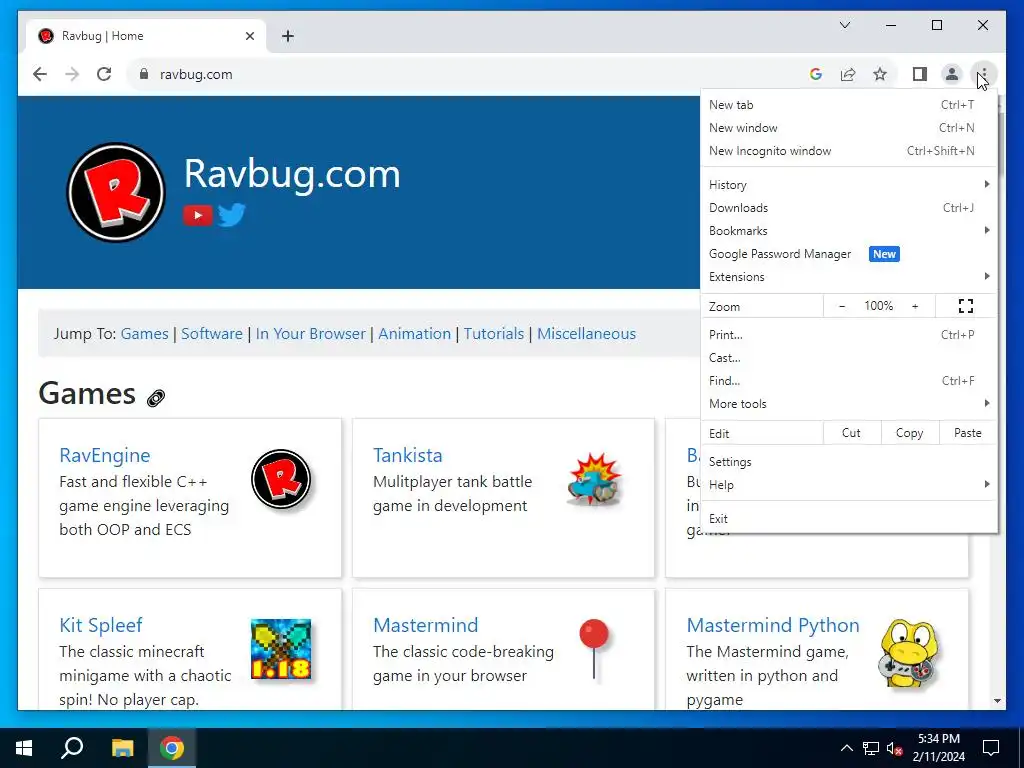Click the forward navigation arrow
Image resolution: width=1024 pixels, height=768 pixels.
coord(72,74)
